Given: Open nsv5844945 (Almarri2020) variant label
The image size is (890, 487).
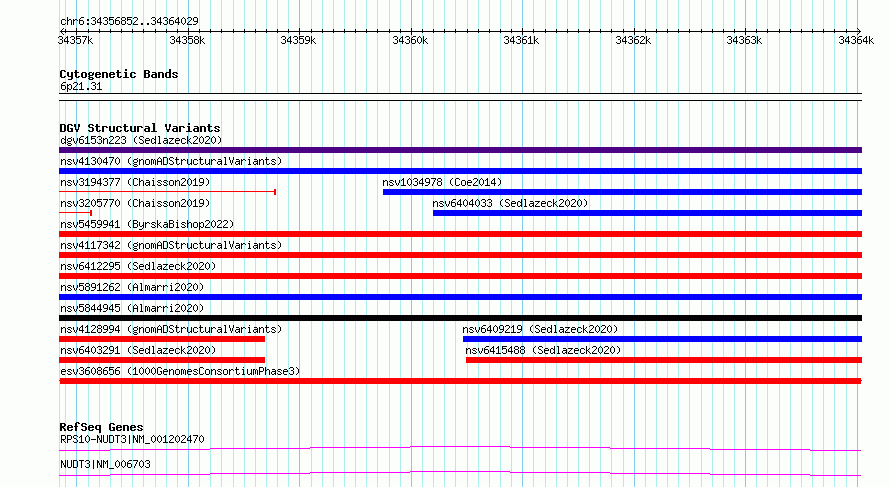Looking at the screenshot, I should coord(132,308).
